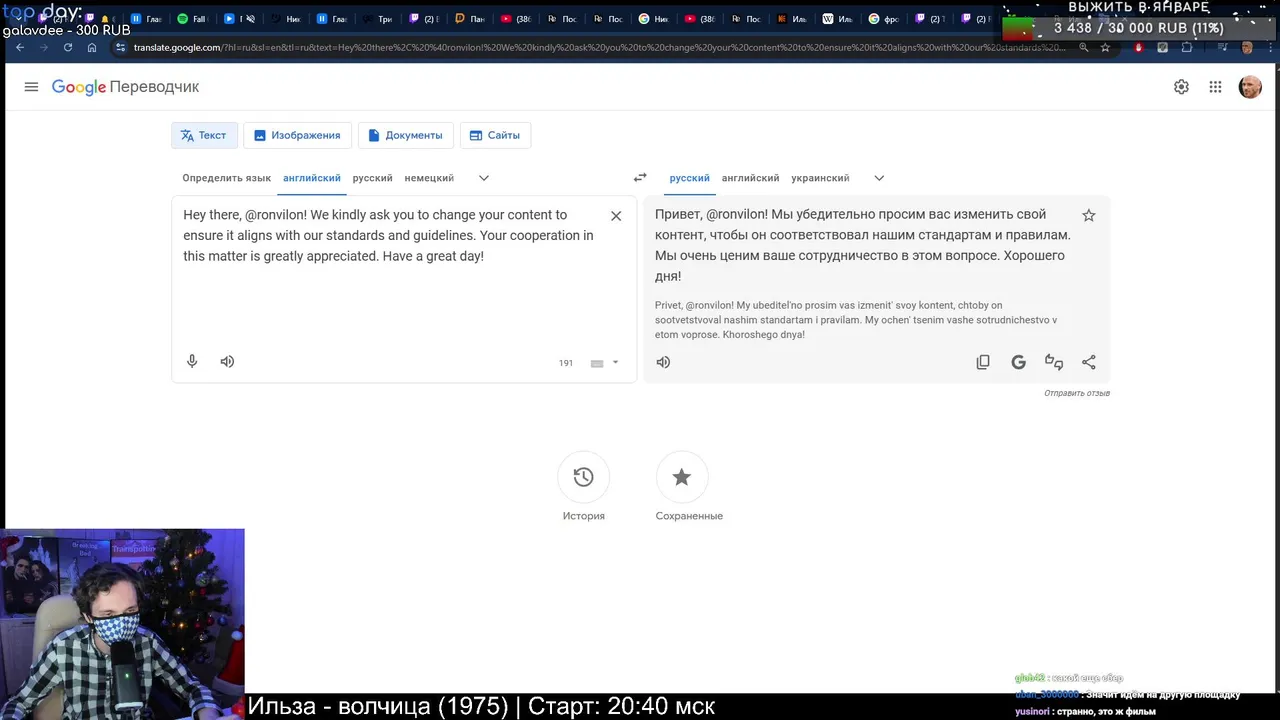Viewport: 1280px width, 720px height.
Task: Open browser extensions puzzle icon
Action: pos(1187,47)
